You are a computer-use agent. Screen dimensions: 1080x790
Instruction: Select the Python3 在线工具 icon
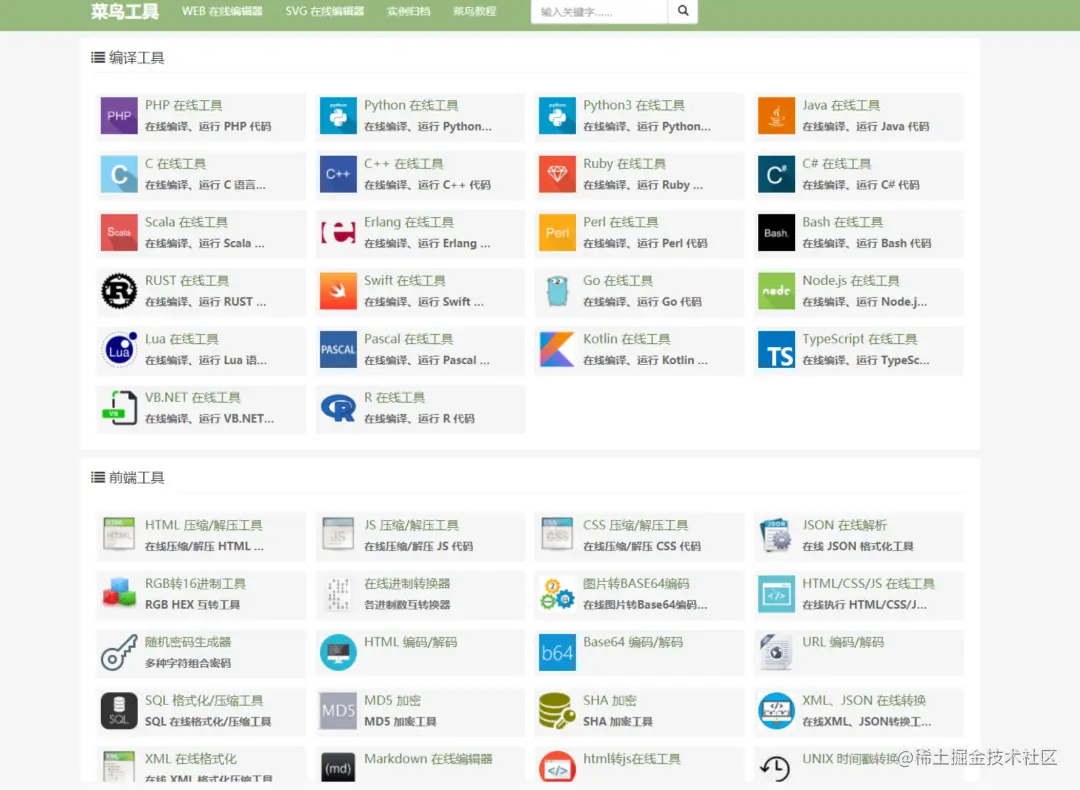(557, 117)
